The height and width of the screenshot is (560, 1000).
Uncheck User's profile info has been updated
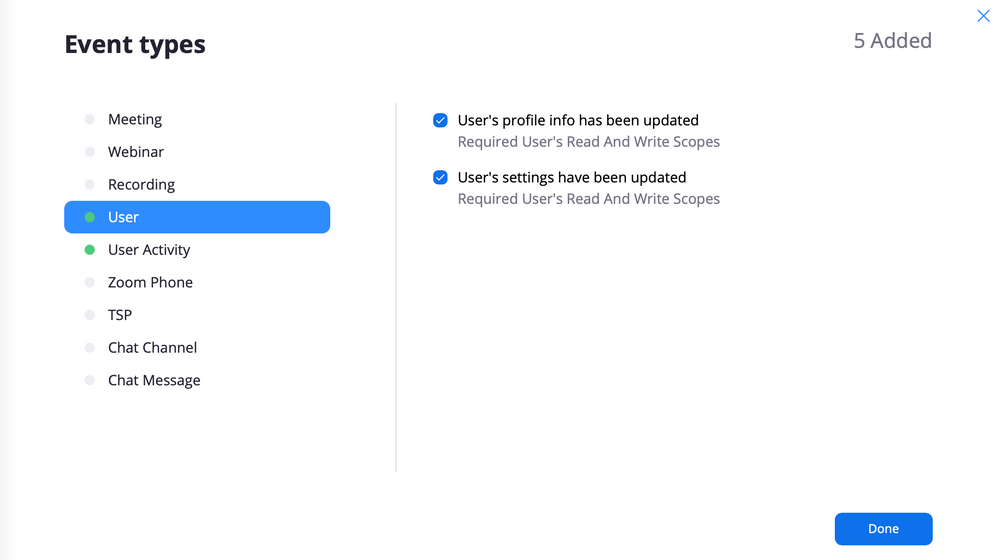[440, 121]
